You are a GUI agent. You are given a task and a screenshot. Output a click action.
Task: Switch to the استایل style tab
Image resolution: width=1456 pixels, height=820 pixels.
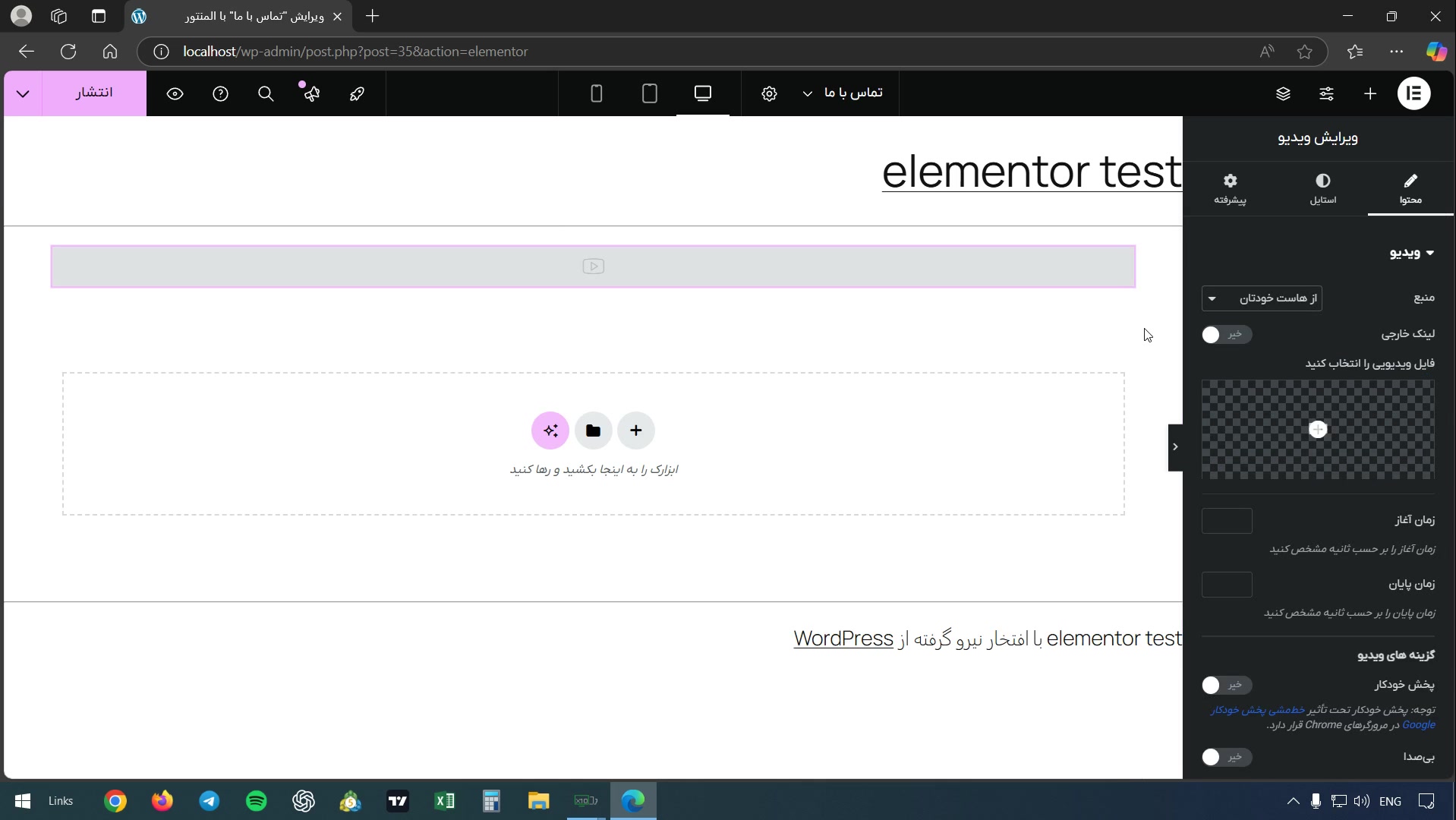point(1323,188)
